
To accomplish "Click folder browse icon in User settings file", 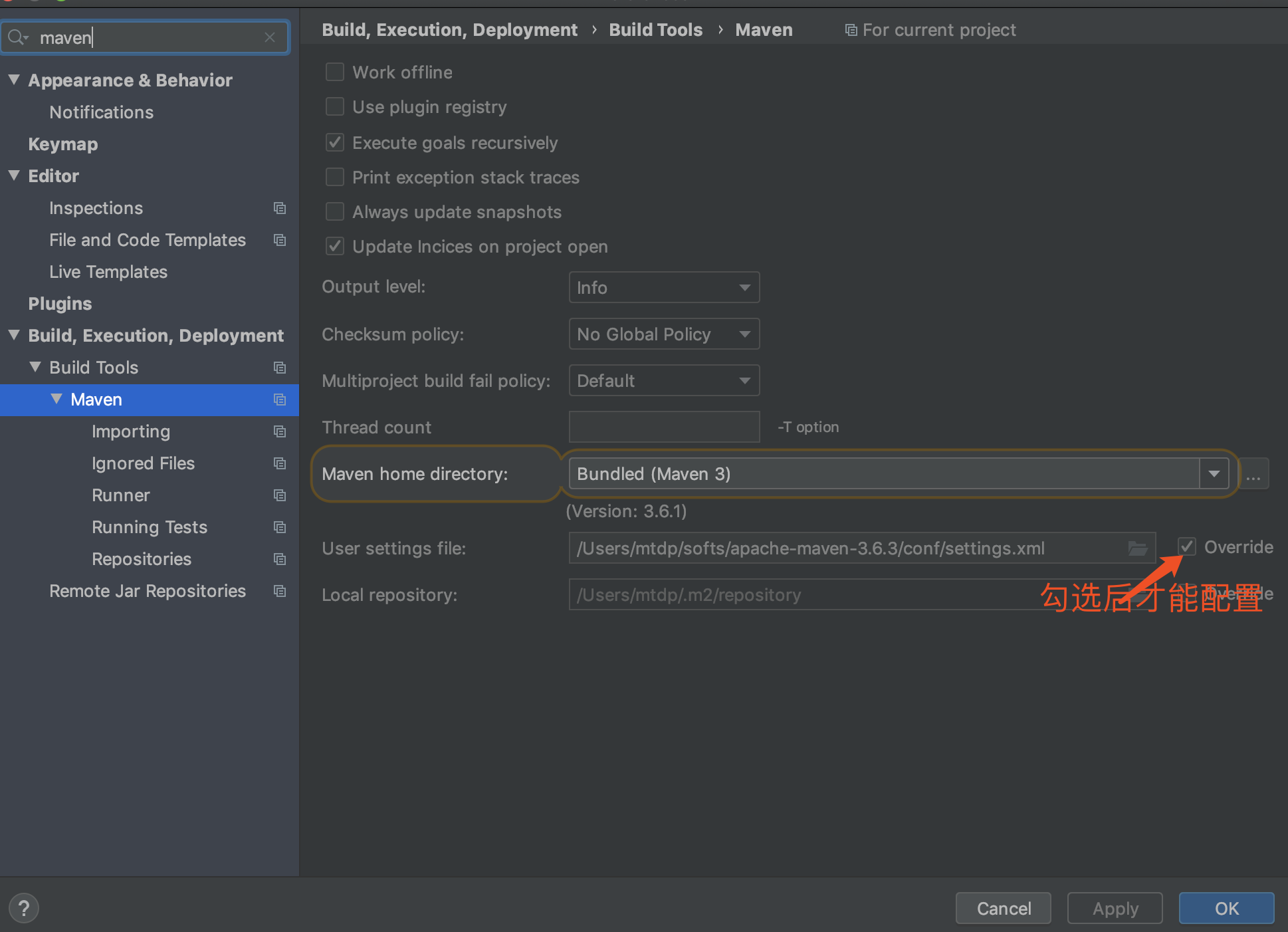I will tap(1137, 548).
